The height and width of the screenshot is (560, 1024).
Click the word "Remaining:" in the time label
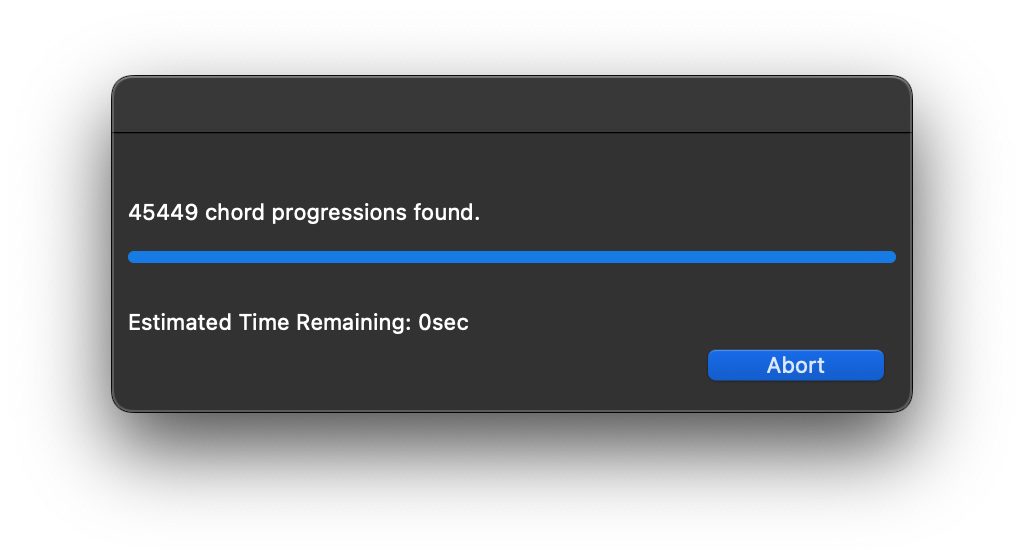pyautogui.click(x=356, y=322)
